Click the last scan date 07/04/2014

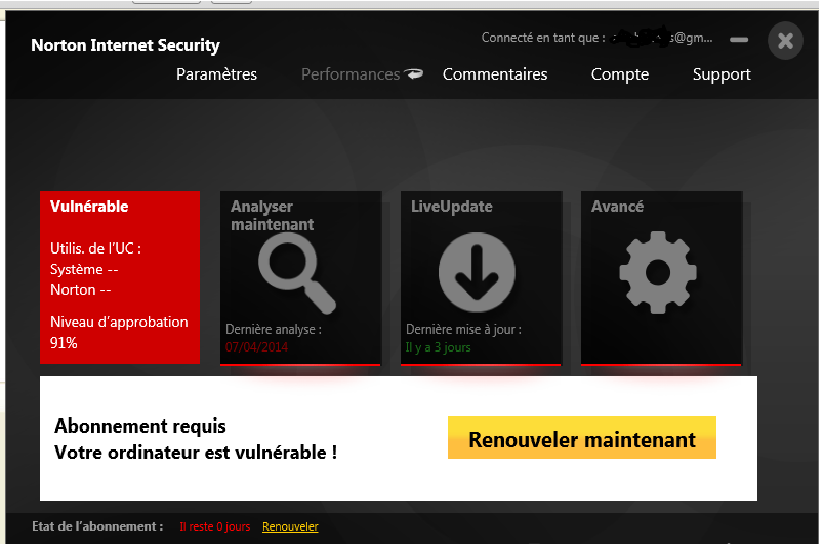click(256, 347)
